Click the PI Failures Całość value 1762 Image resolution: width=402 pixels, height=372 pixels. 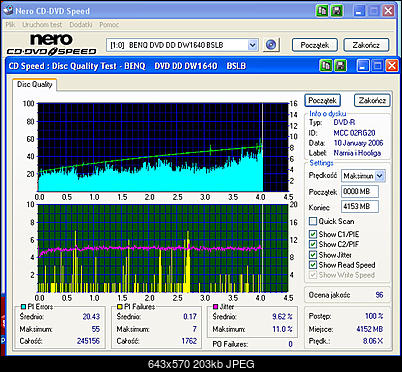[189, 341]
